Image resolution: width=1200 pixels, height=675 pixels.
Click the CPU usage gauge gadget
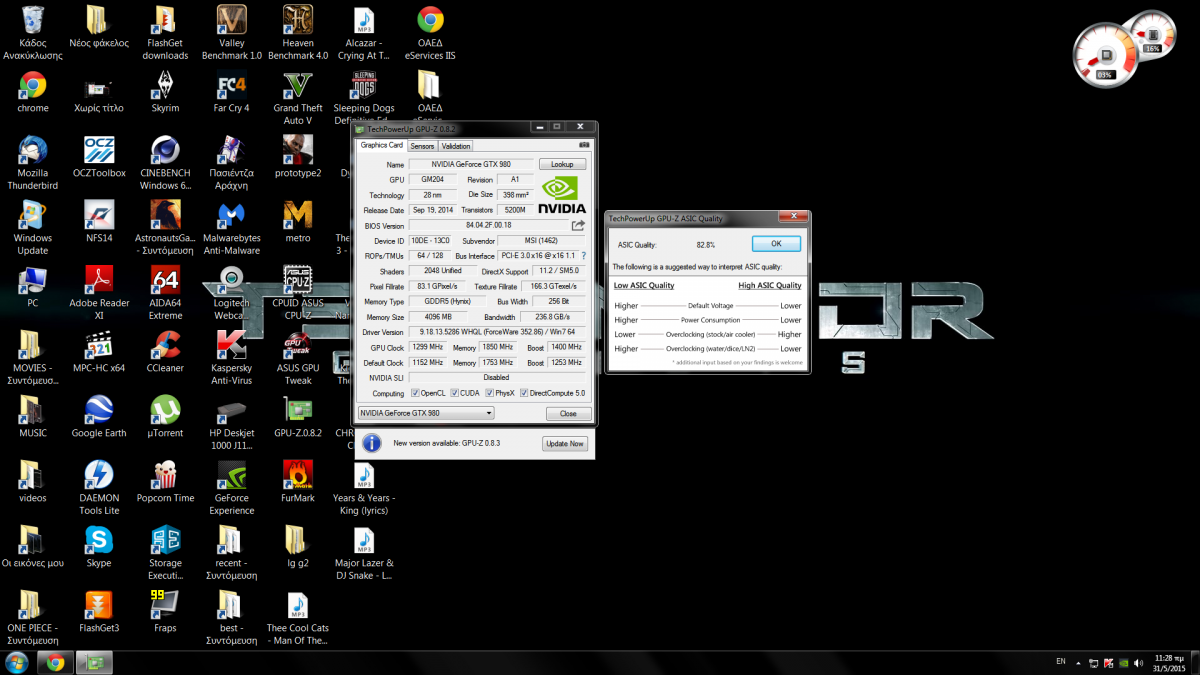pos(1106,54)
